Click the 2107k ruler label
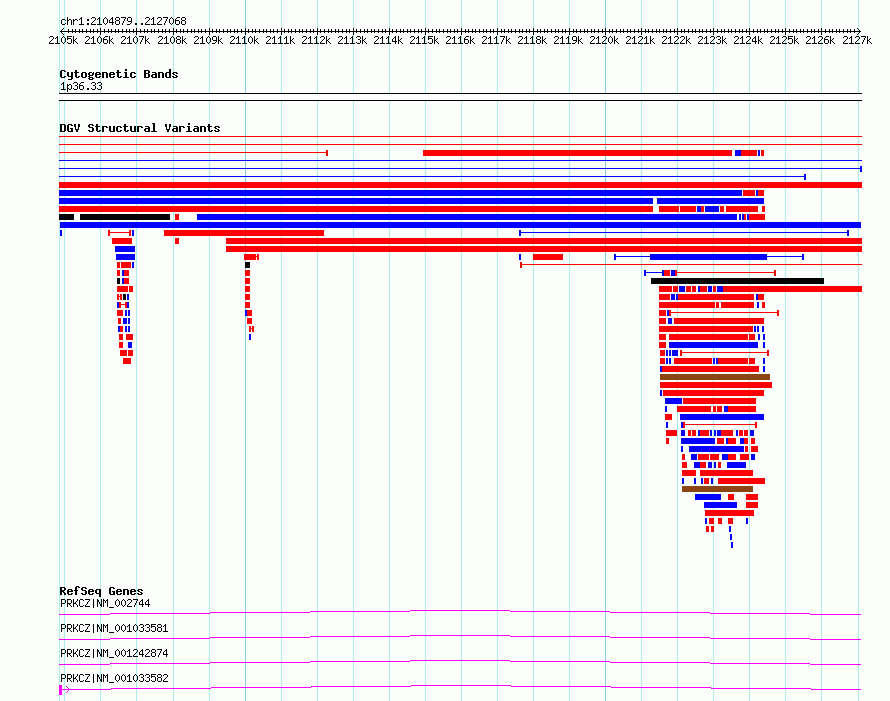The width and height of the screenshot is (890, 701). [x=136, y=40]
